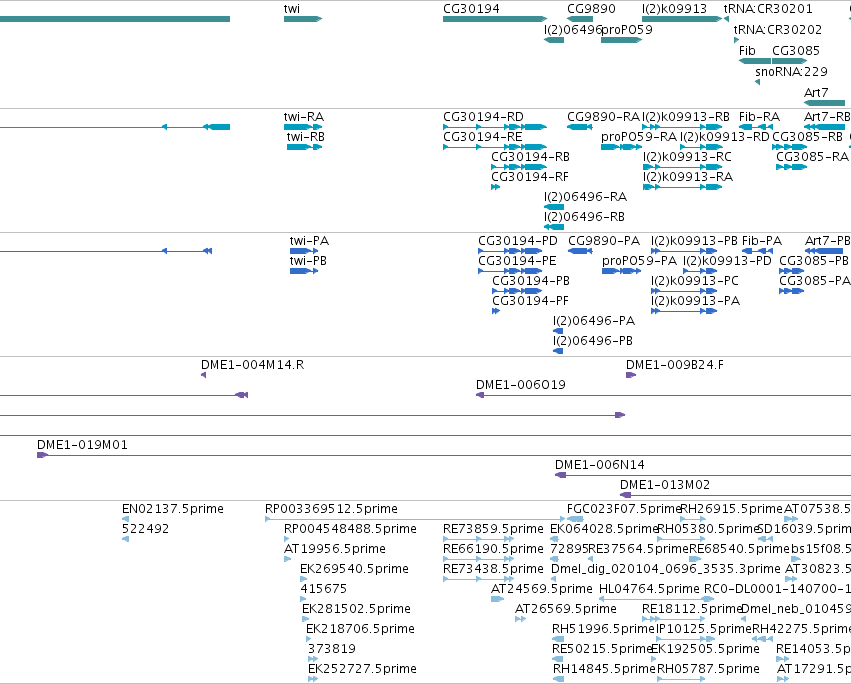The image size is (851, 684).
Task: Click the tRNA:CR30202 label
Action: pos(777,30)
